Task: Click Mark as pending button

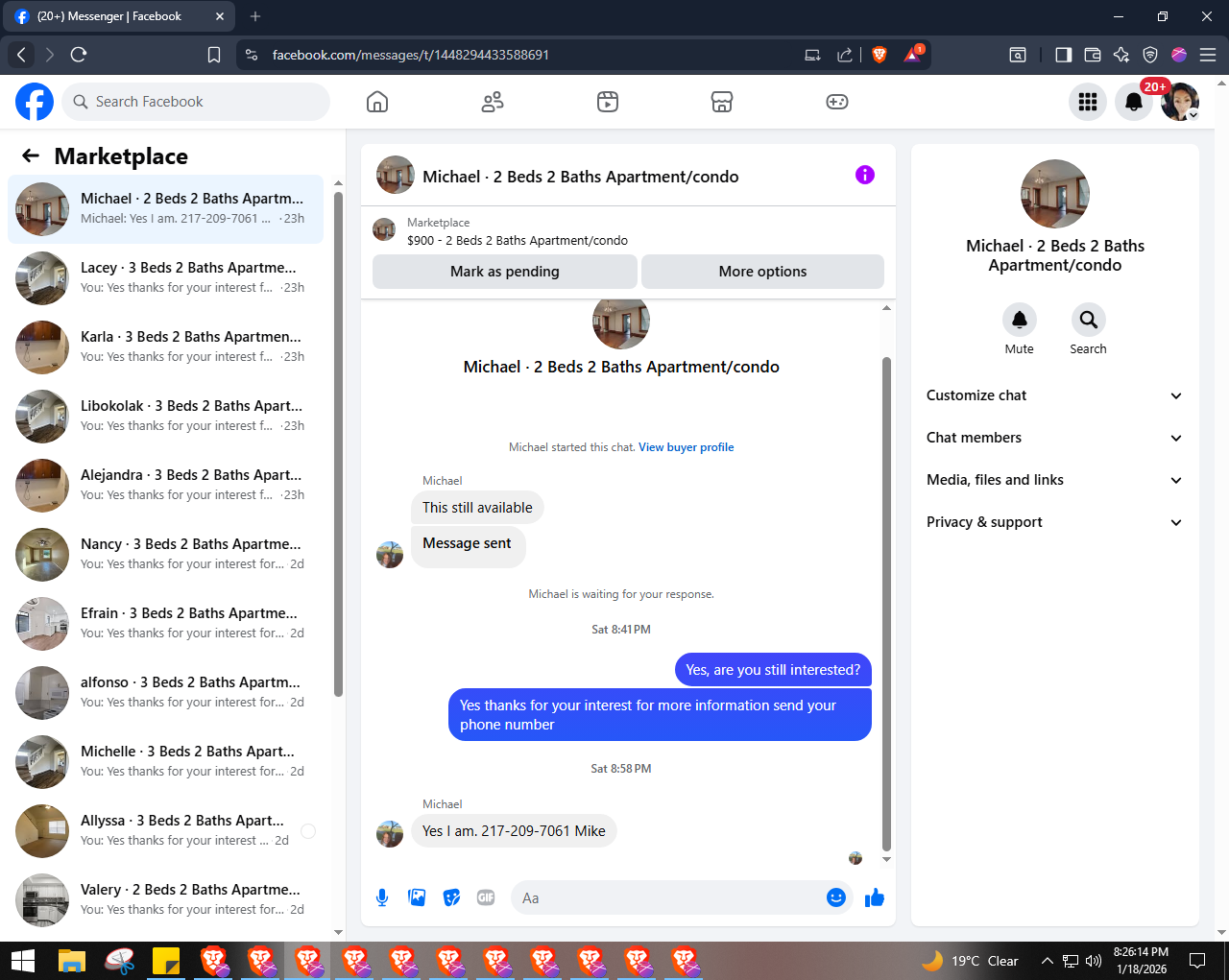Action: point(505,272)
